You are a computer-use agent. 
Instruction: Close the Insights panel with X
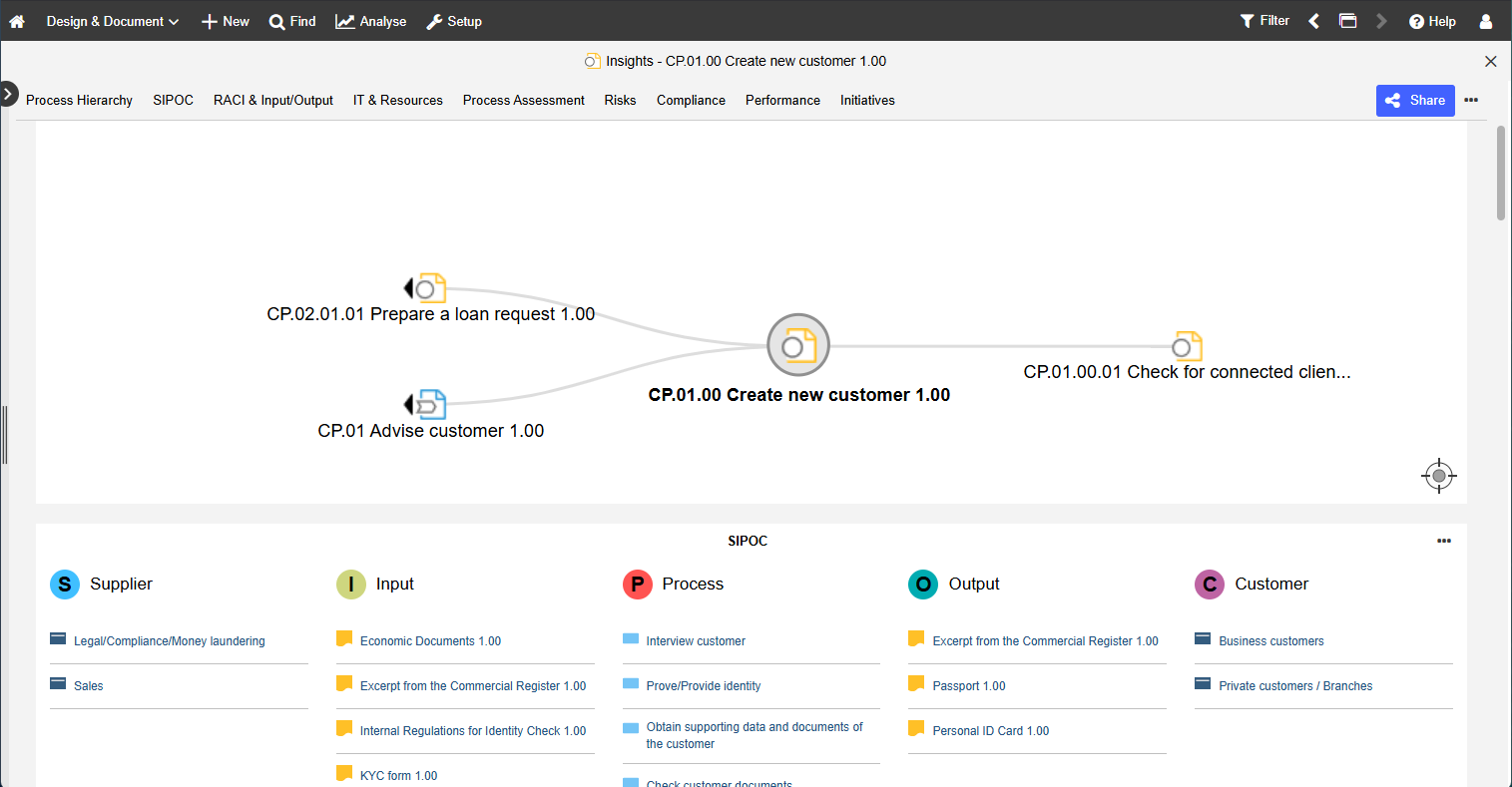[x=1490, y=61]
